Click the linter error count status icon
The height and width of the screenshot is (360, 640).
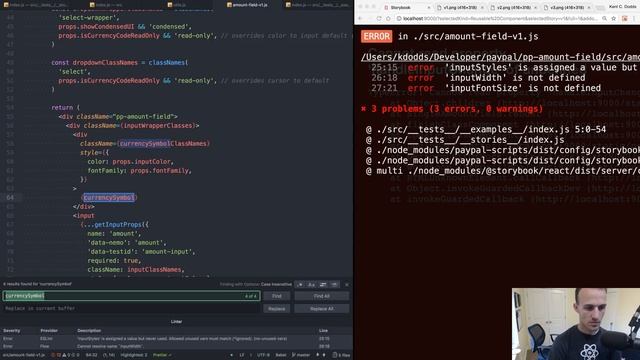coord(56,355)
